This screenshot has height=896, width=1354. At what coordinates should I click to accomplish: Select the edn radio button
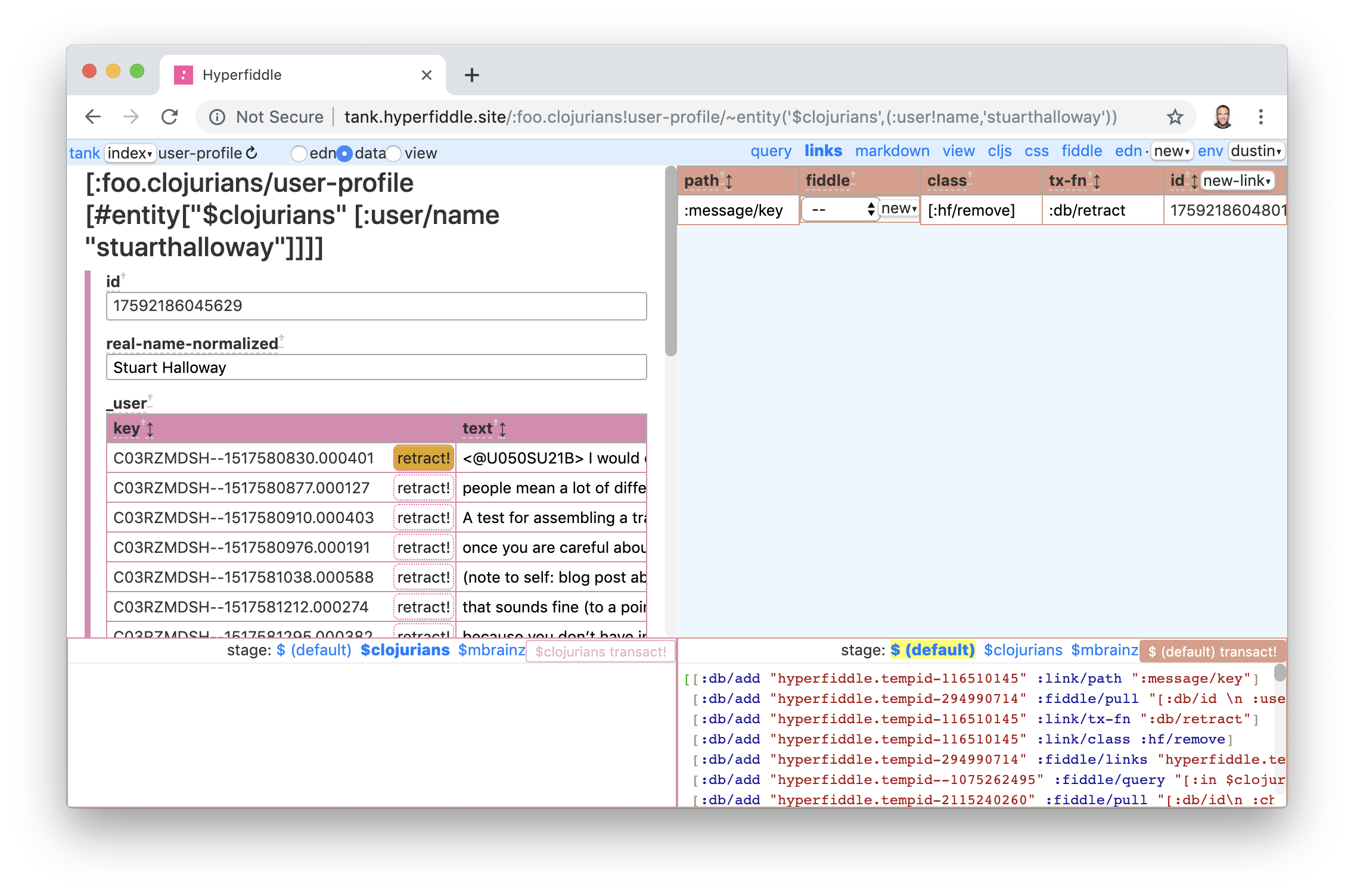click(x=299, y=154)
